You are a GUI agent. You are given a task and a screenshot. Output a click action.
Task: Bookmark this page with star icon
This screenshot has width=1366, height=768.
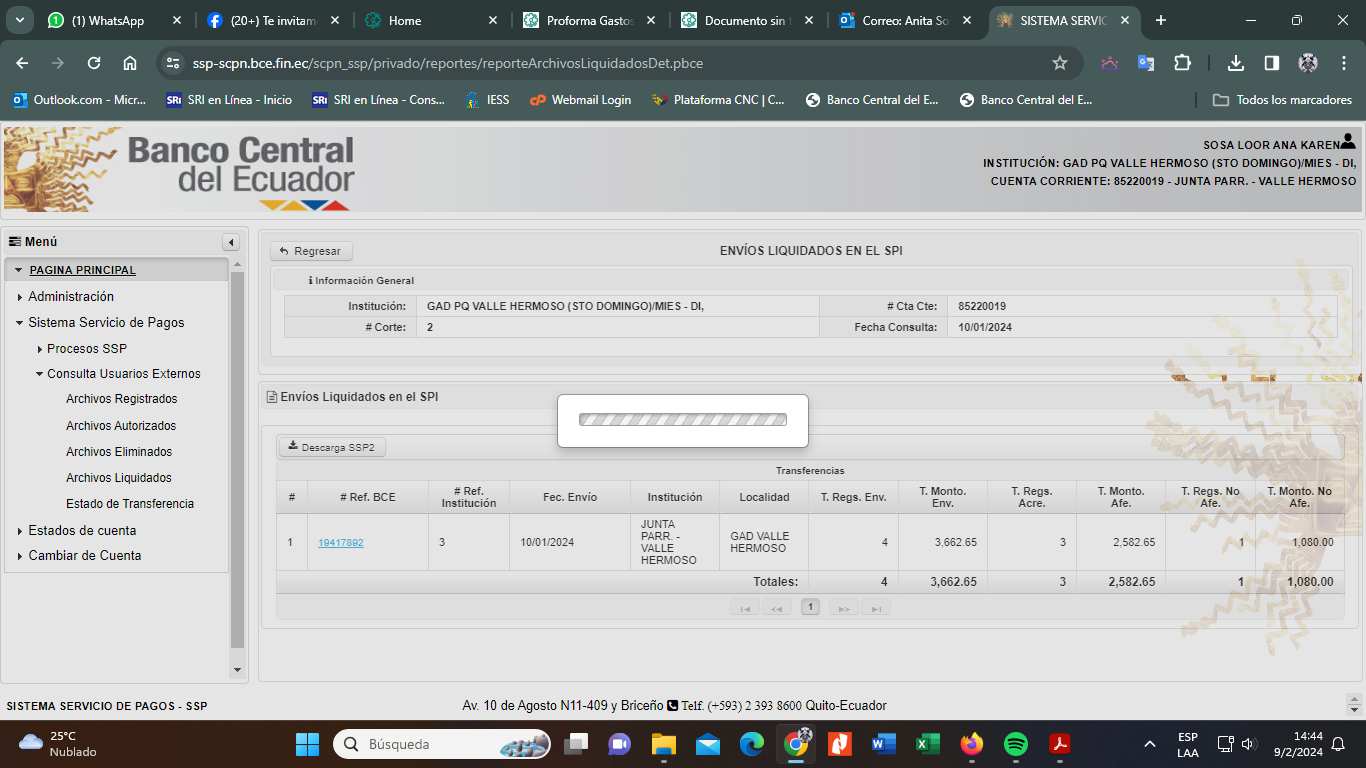pyautogui.click(x=1060, y=63)
